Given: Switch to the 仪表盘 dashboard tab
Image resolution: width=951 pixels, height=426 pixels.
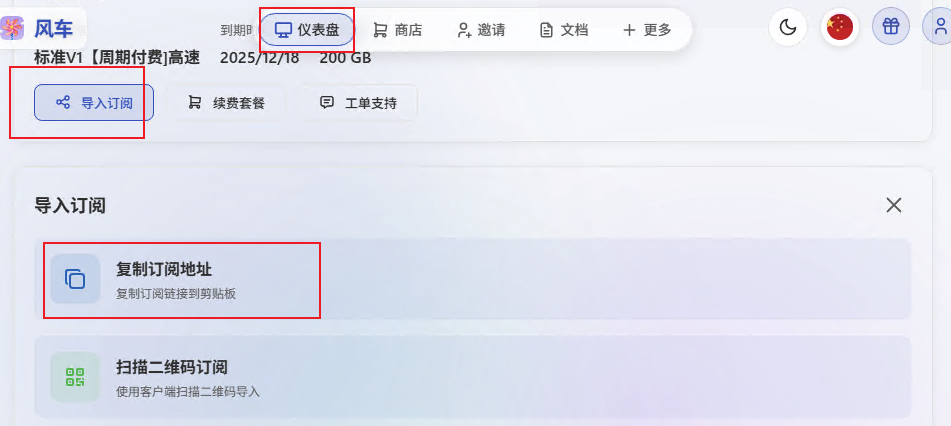Looking at the screenshot, I should click(307, 30).
